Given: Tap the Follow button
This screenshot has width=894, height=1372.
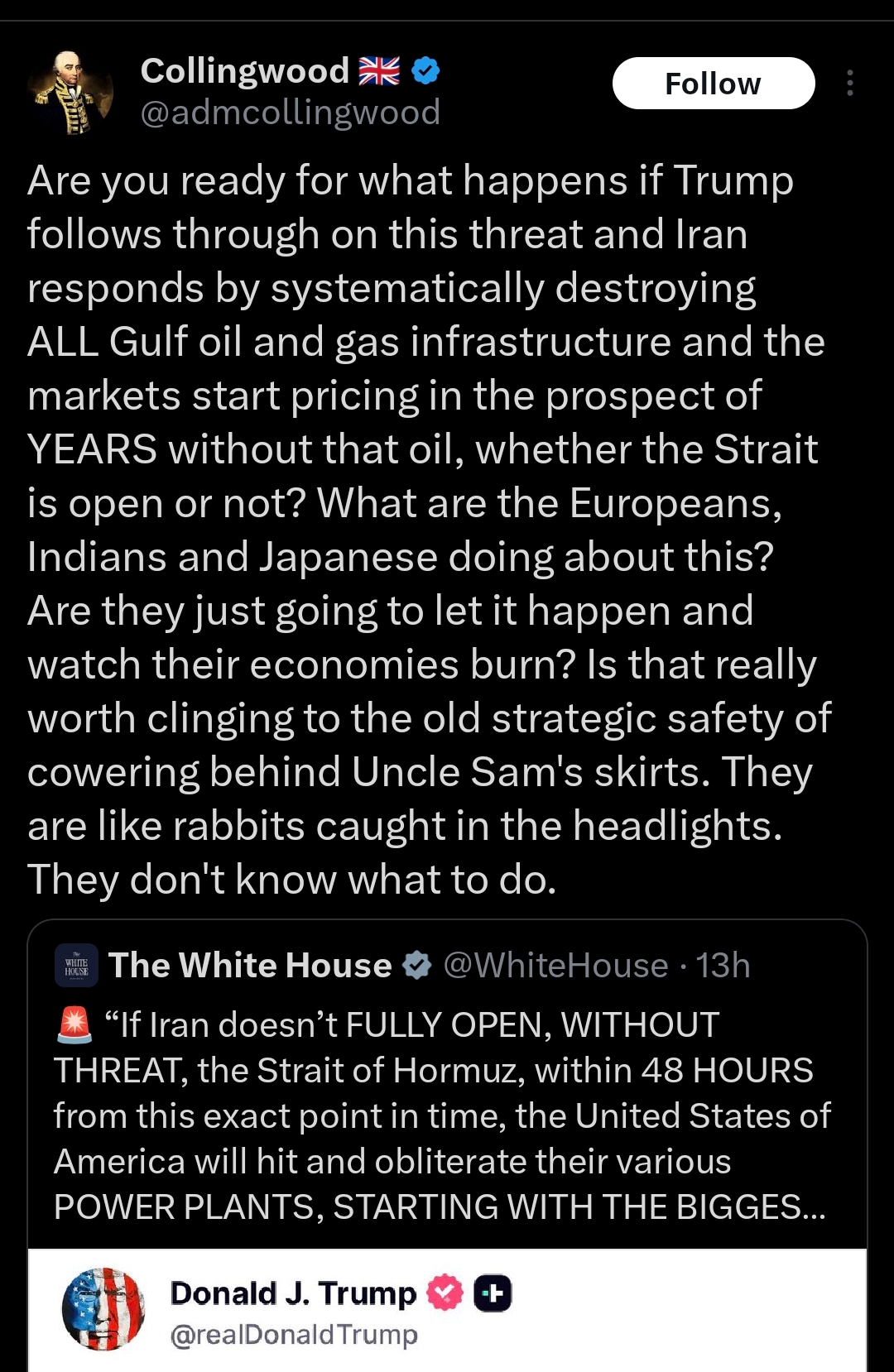Looking at the screenshot, I should pos(713,84).
